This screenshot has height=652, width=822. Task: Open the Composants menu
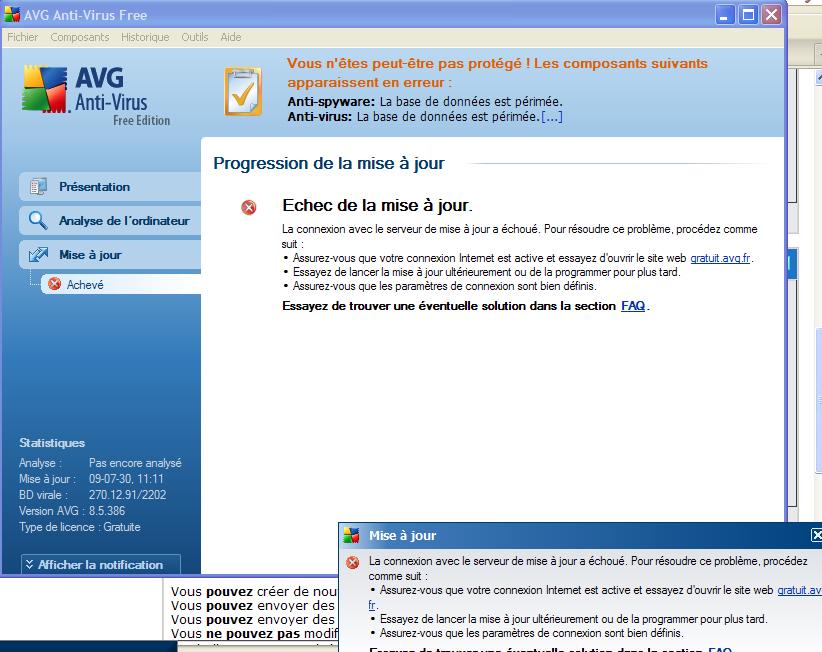pyautogui.click(x=80, y=37)
